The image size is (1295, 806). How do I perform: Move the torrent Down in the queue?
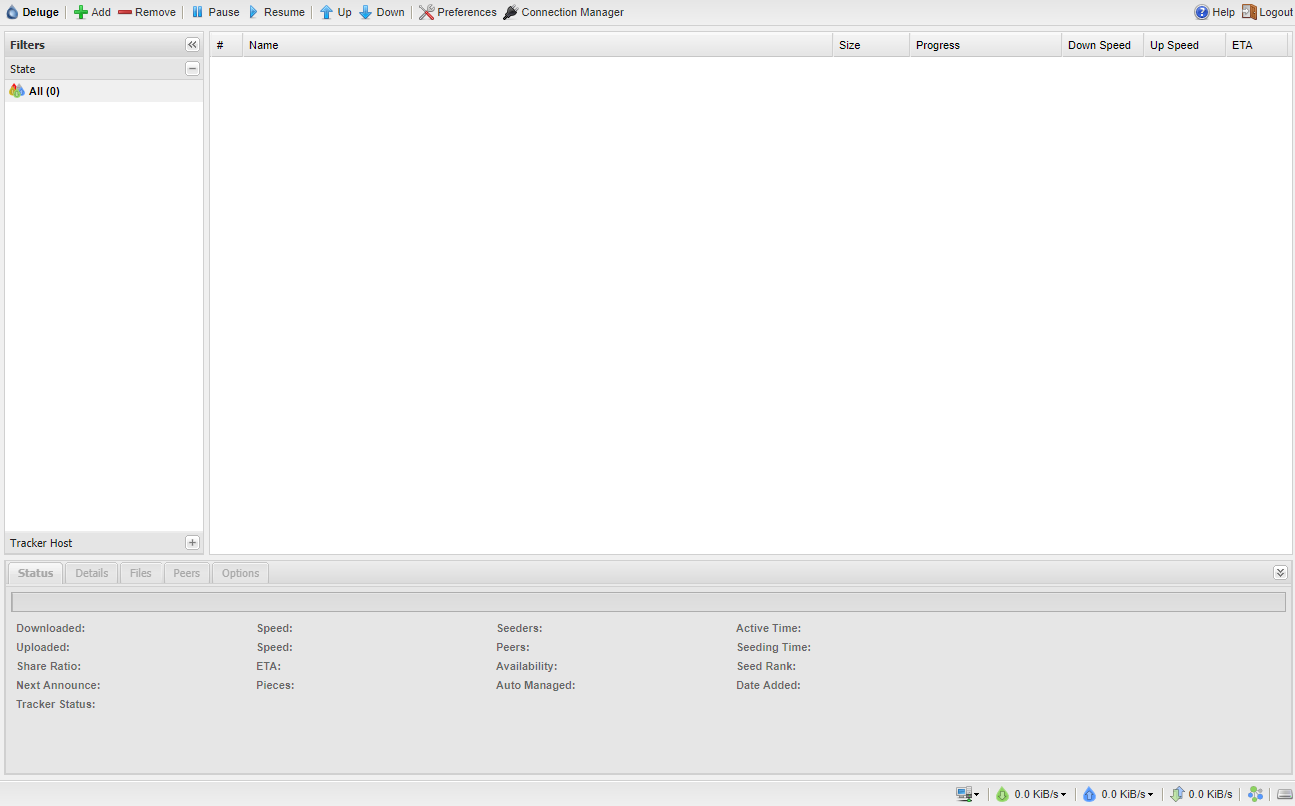pos(381,12)
